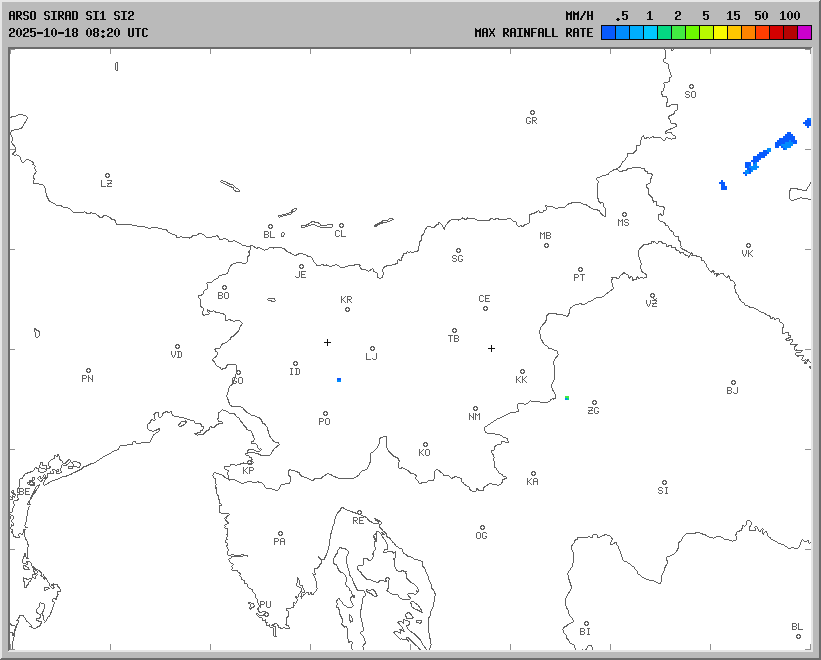The image size is (821, 660).
Task: Click the ARSO SIRAD SI1 SI2 title
Action: click(70, 16)
